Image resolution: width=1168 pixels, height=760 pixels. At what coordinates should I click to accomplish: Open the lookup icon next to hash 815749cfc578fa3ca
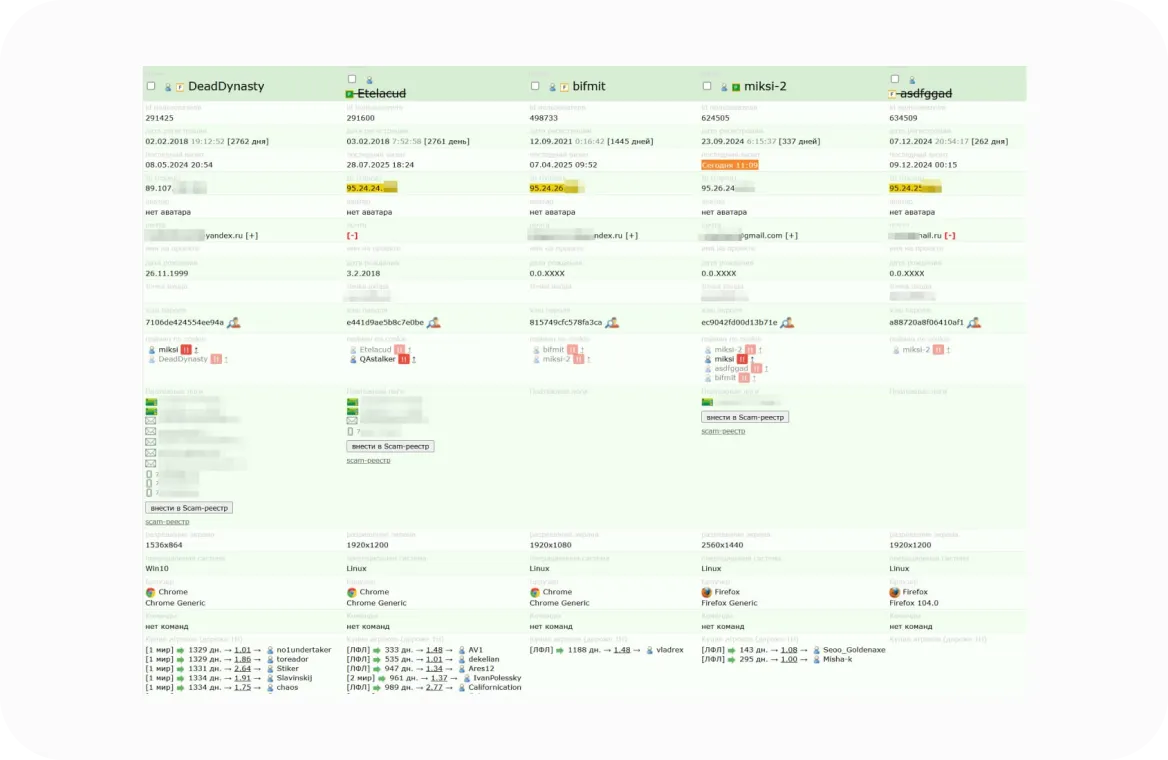[611, 323]
